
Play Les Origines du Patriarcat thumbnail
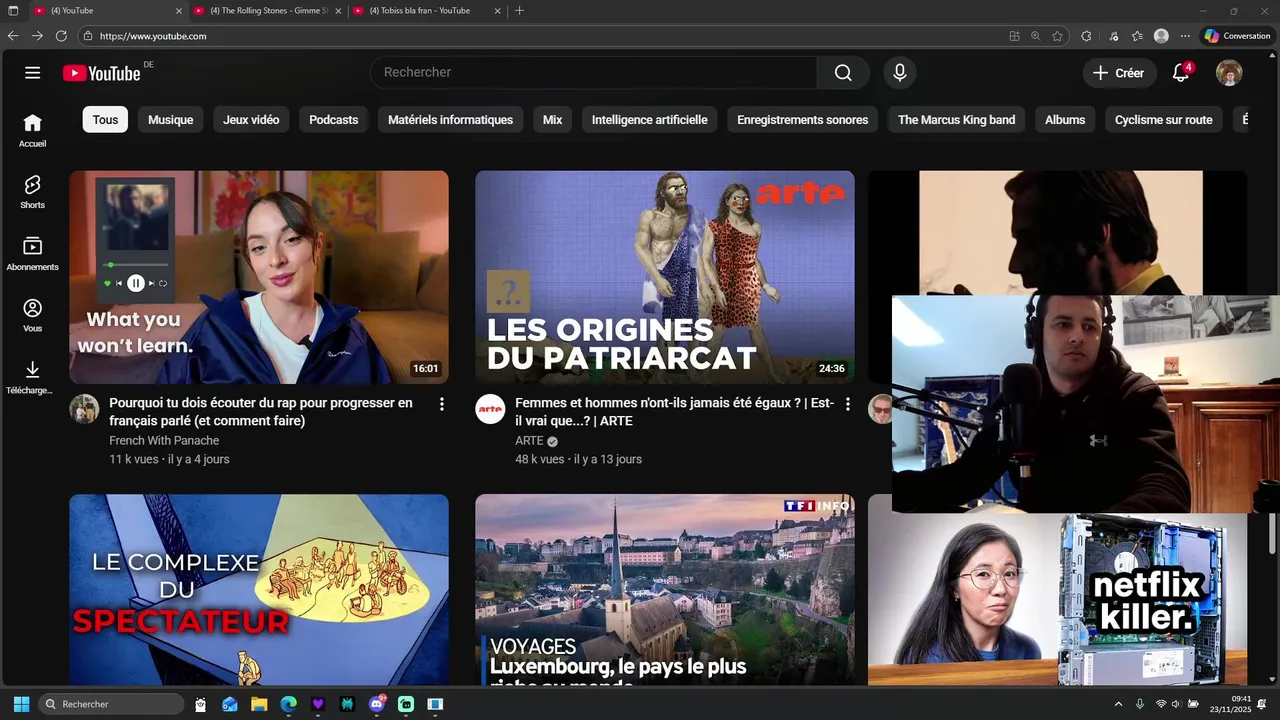[x=665, y=277]
